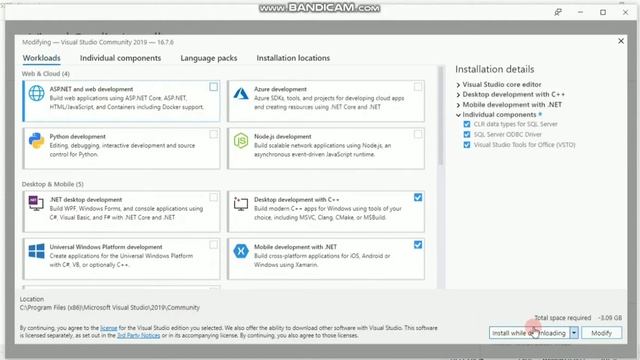Open the 3rd Party Notices link
The image size is (640, 360).
tap(138, 336)
